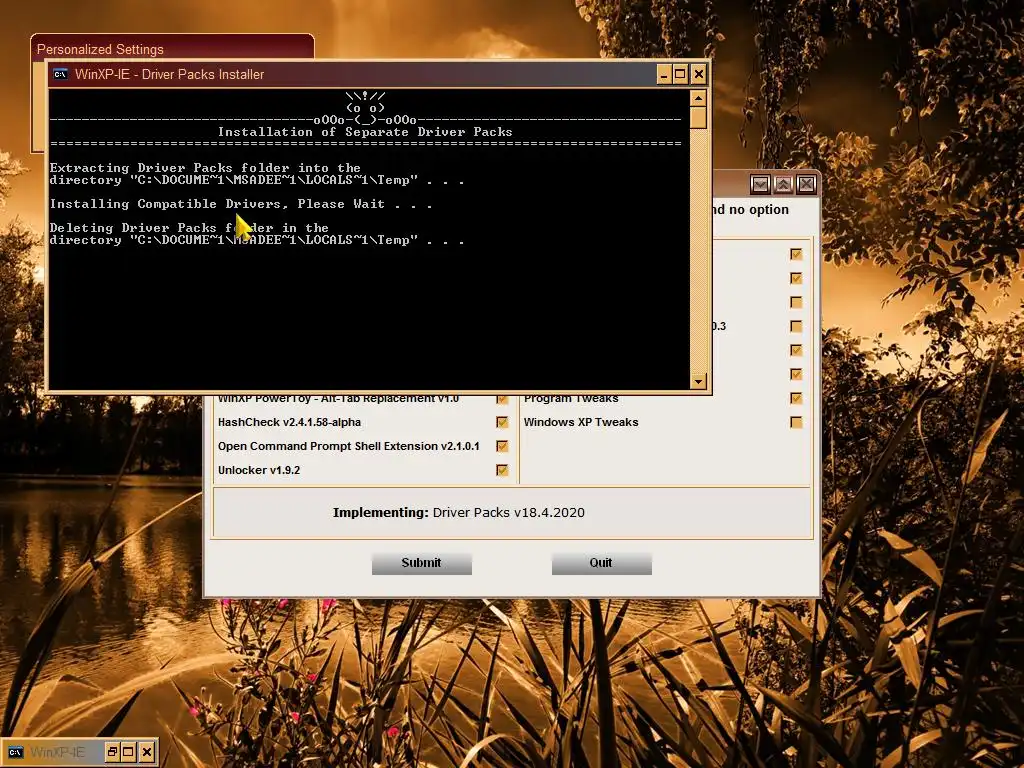Click the Installation of Separate Driver Packs heading
Viewport: 1024px width, 768px height.
click(365, 132)
